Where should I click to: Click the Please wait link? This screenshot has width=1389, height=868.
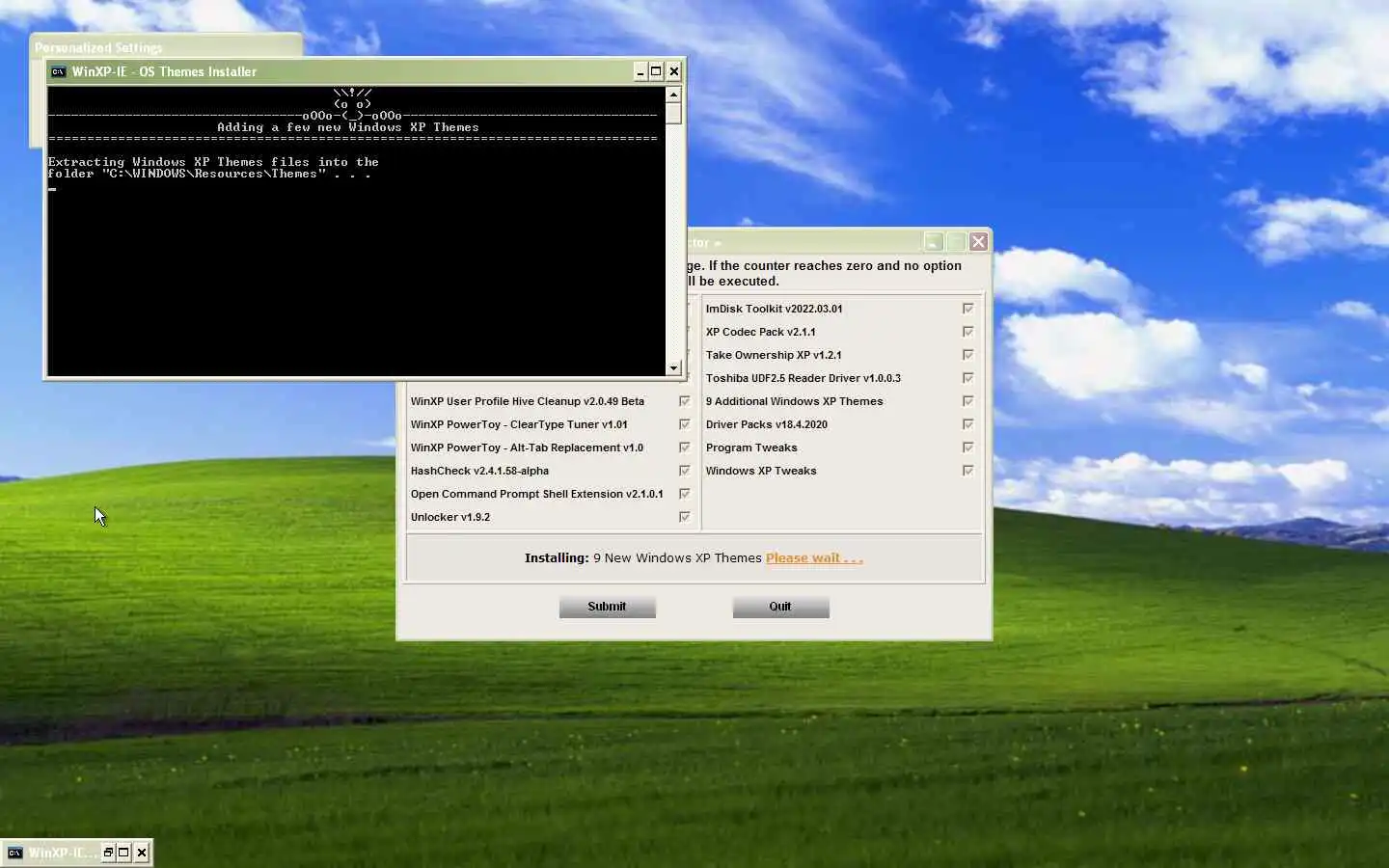[814, 558]
